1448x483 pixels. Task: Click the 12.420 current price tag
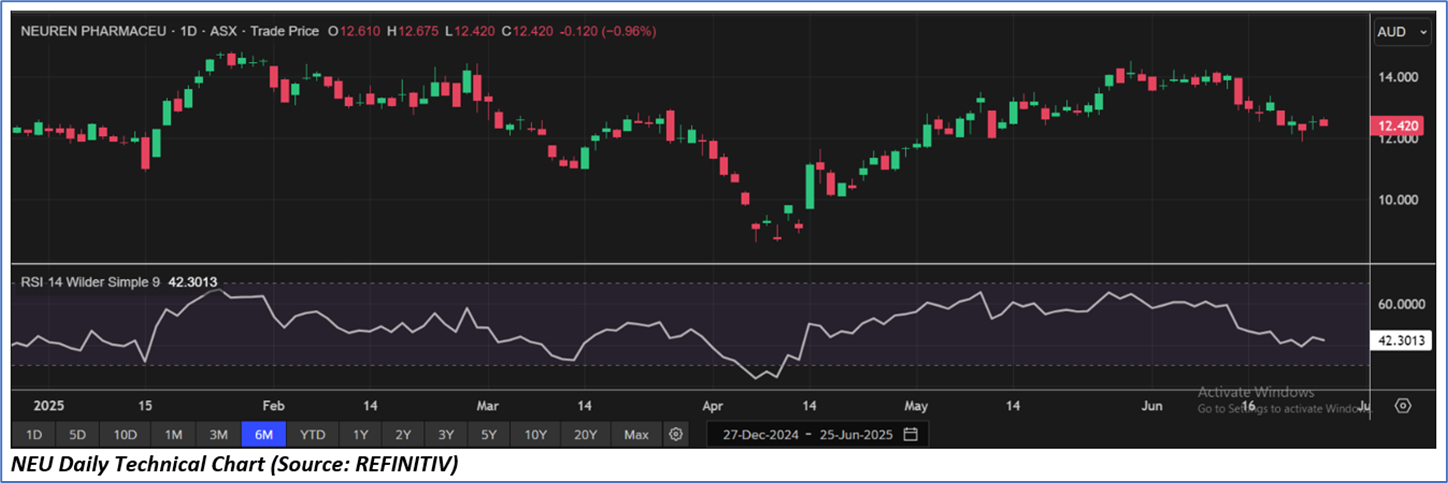tap(1398, 126)
